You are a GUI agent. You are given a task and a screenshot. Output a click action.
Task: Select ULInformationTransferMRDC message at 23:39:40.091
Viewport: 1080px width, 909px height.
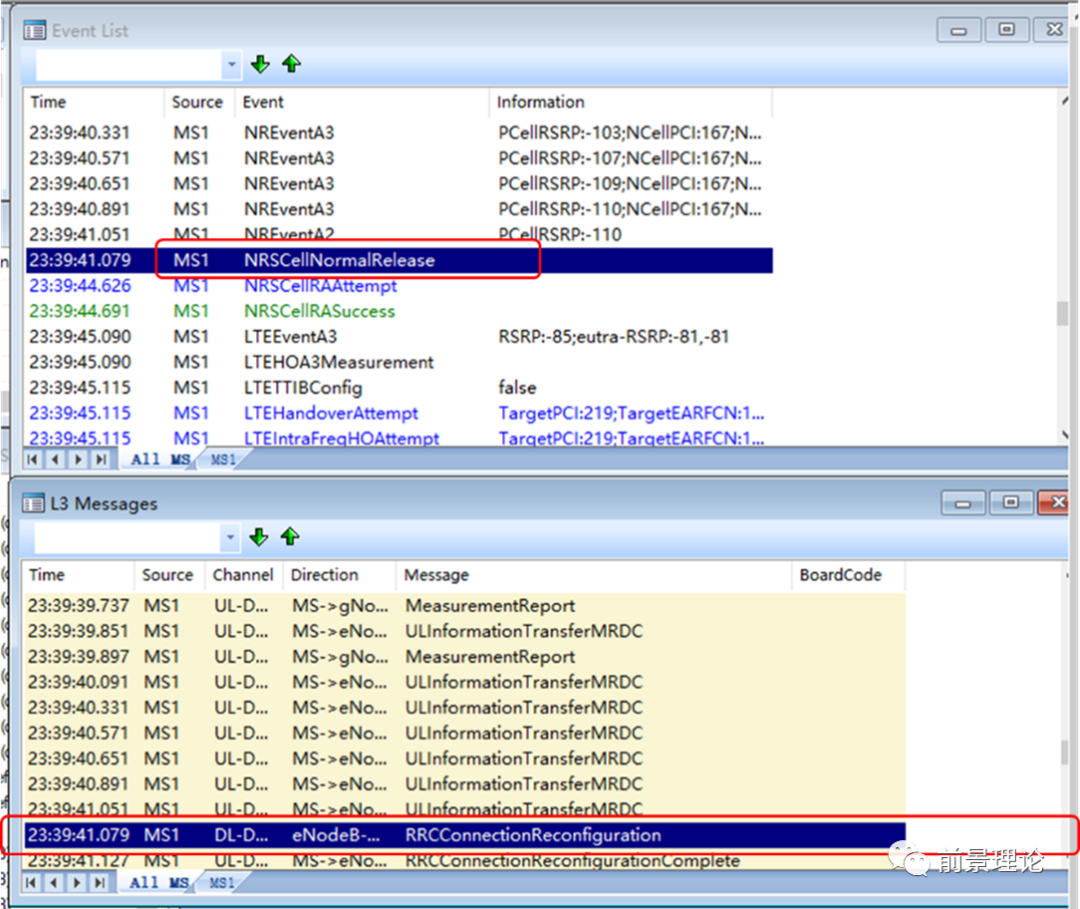pos(465,682)
